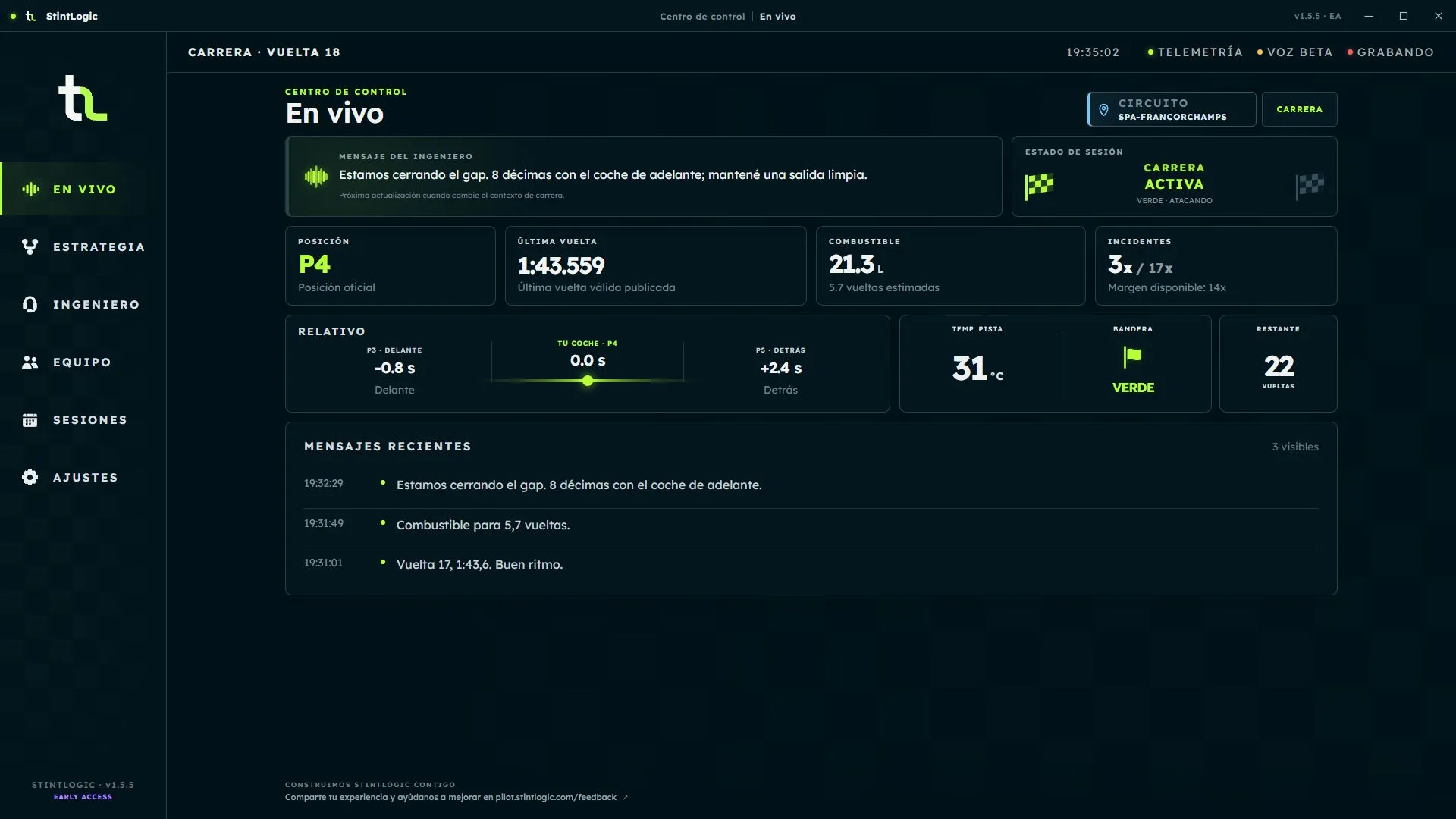
Task: Click the 3 visibles counter
Action: 1294,447
